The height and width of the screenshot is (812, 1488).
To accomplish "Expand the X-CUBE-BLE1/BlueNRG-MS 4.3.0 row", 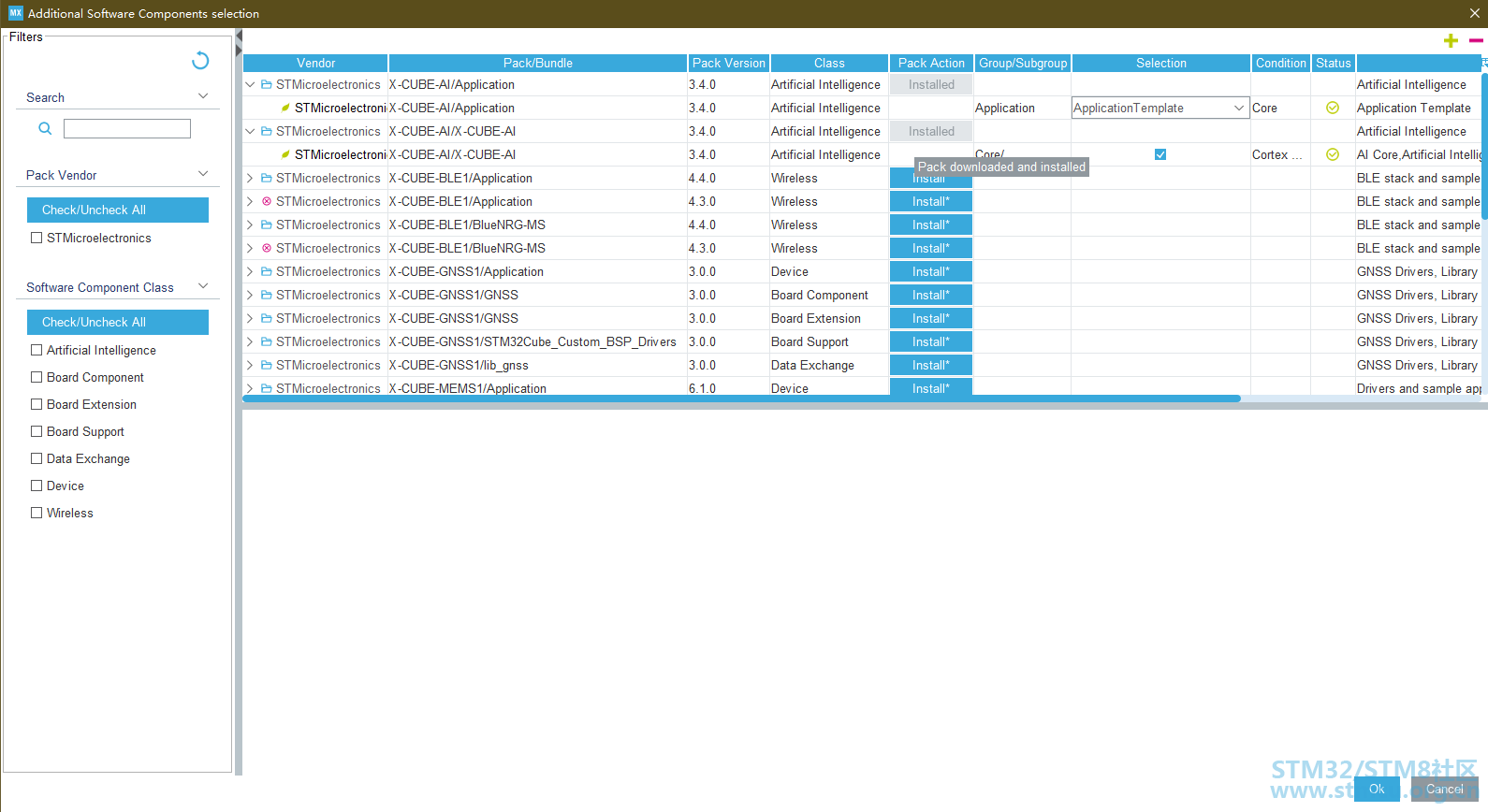I will coord(250,248).
